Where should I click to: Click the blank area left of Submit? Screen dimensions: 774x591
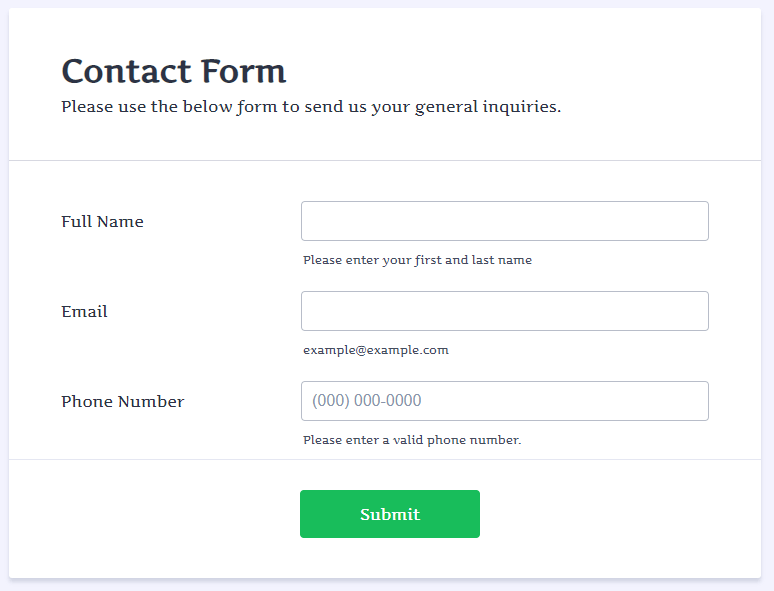150,515
